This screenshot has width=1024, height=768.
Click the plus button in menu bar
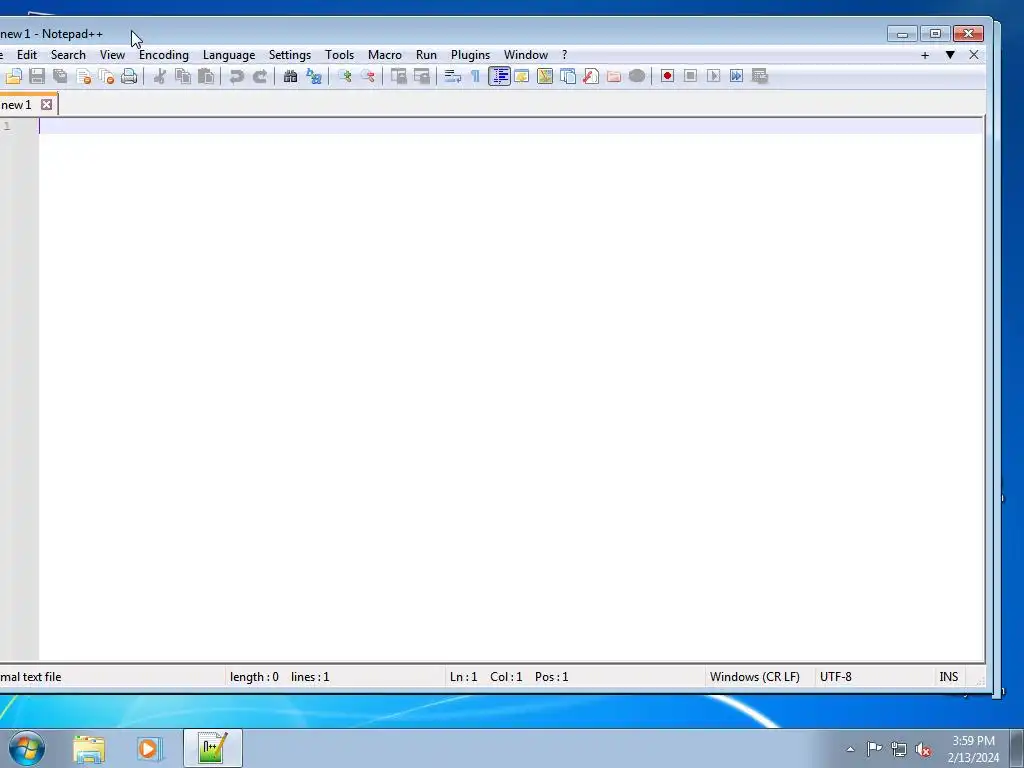point(925,56)
